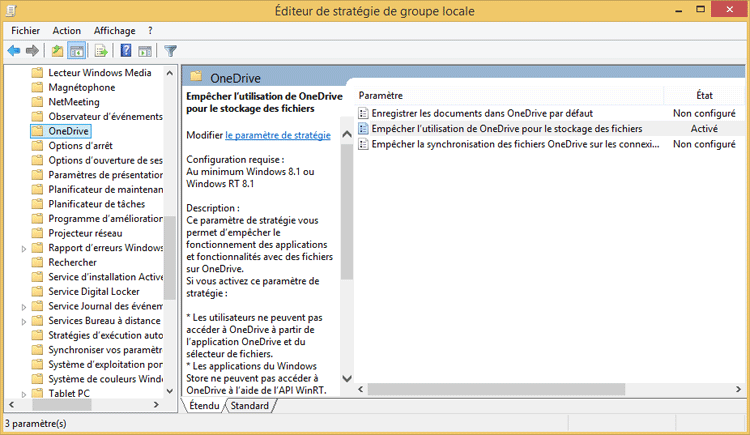Select Paramètres de présentation in the tree
This screenshot has width=750, height=435.
click(105, 175)
